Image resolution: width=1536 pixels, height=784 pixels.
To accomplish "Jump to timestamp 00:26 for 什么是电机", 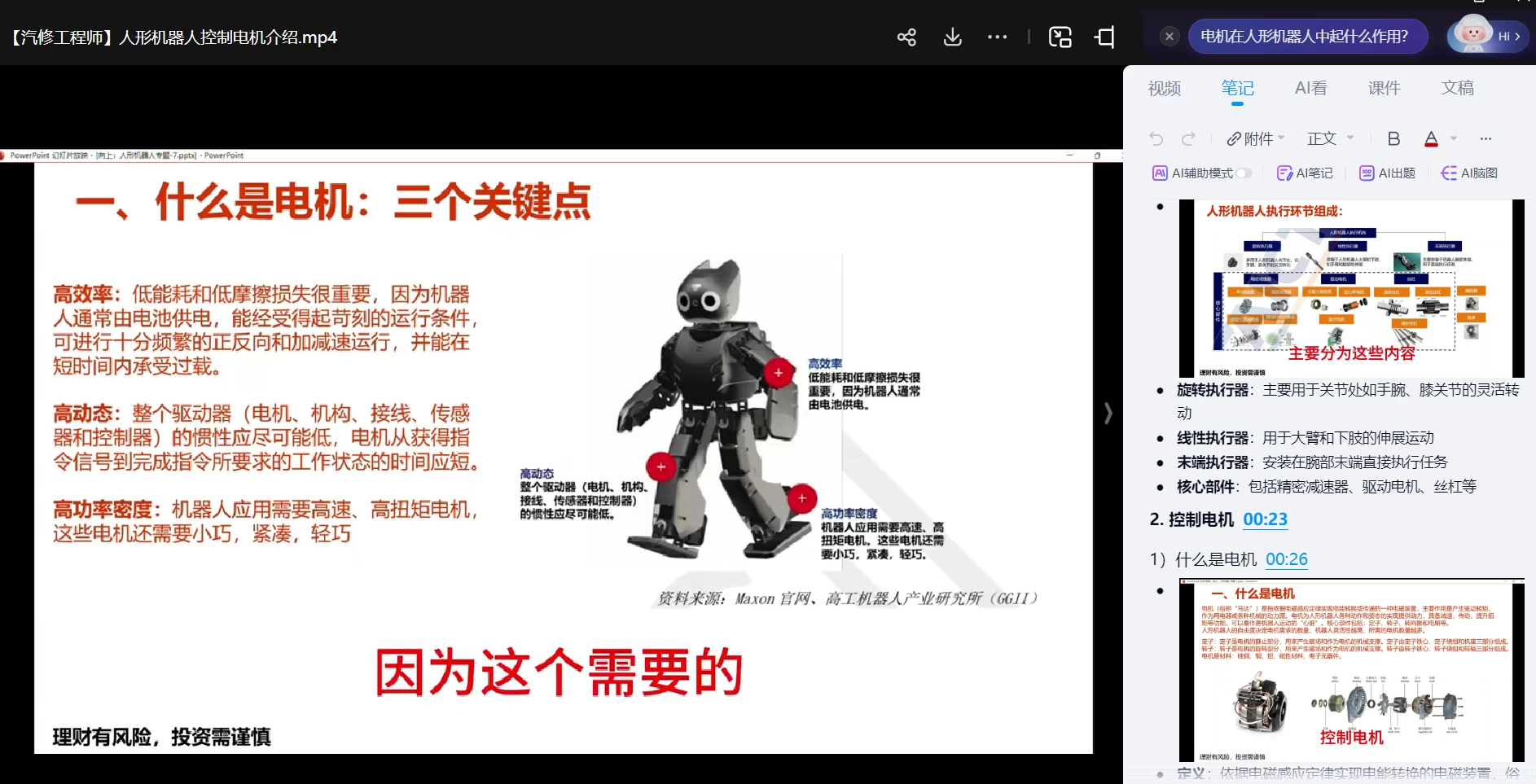I will (1288, 559).
